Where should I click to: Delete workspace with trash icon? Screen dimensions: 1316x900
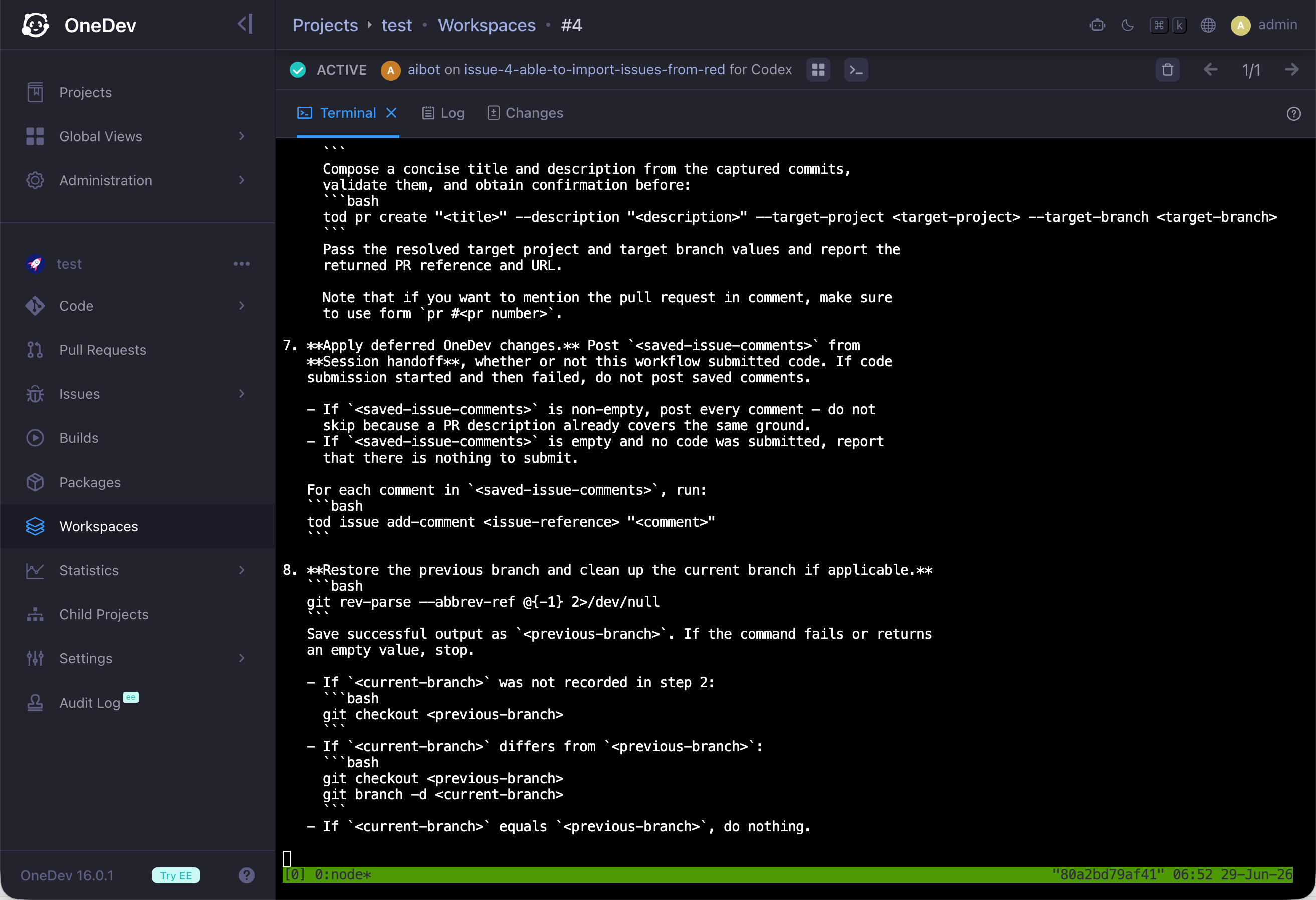[1168, 70]
